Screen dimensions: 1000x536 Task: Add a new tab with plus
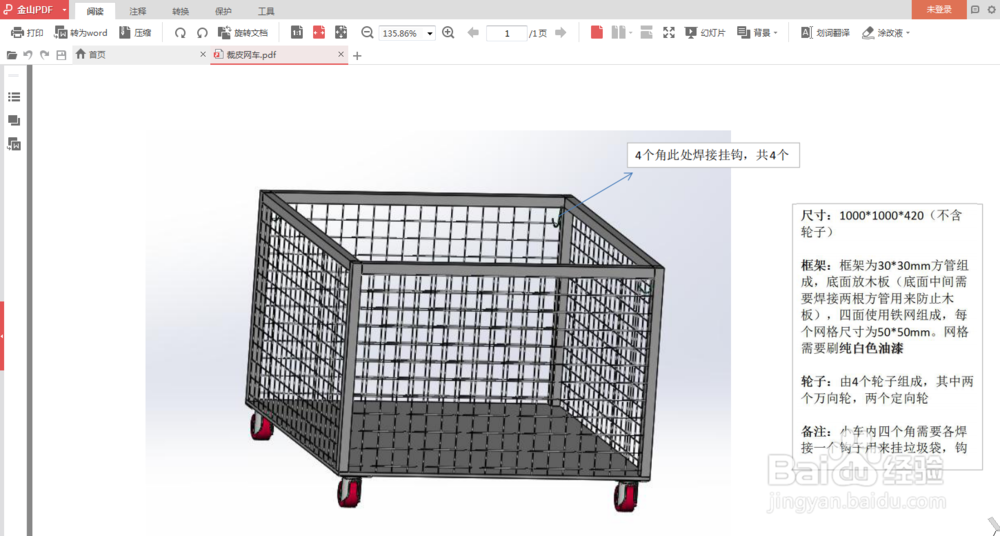(x=357, y=56)
